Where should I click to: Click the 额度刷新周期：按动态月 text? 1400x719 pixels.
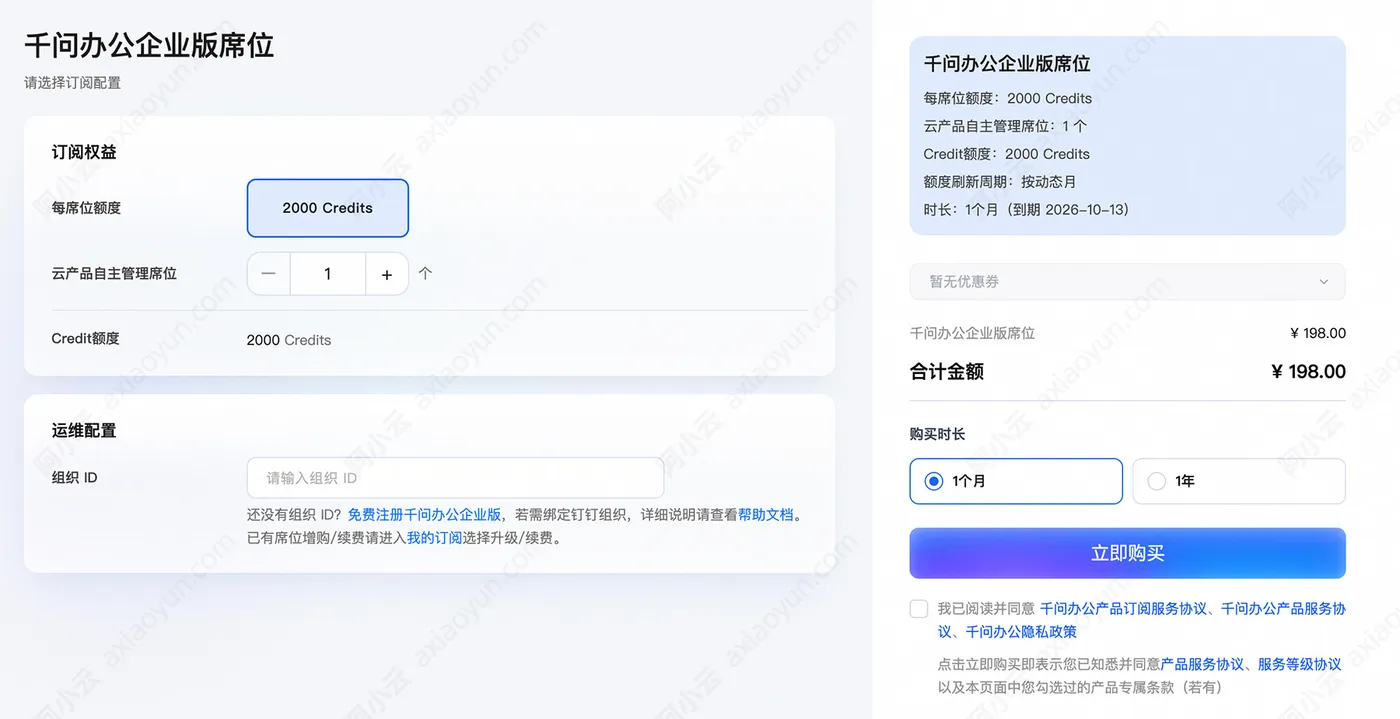1000,182
